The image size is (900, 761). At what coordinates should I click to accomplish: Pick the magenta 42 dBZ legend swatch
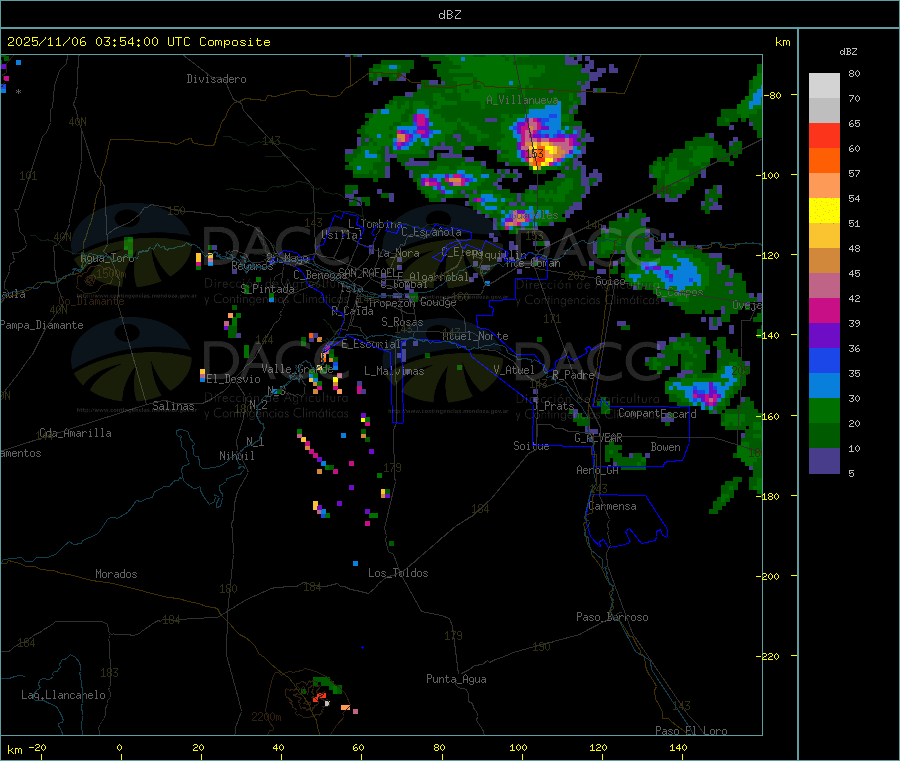click(x=824, y=310)
